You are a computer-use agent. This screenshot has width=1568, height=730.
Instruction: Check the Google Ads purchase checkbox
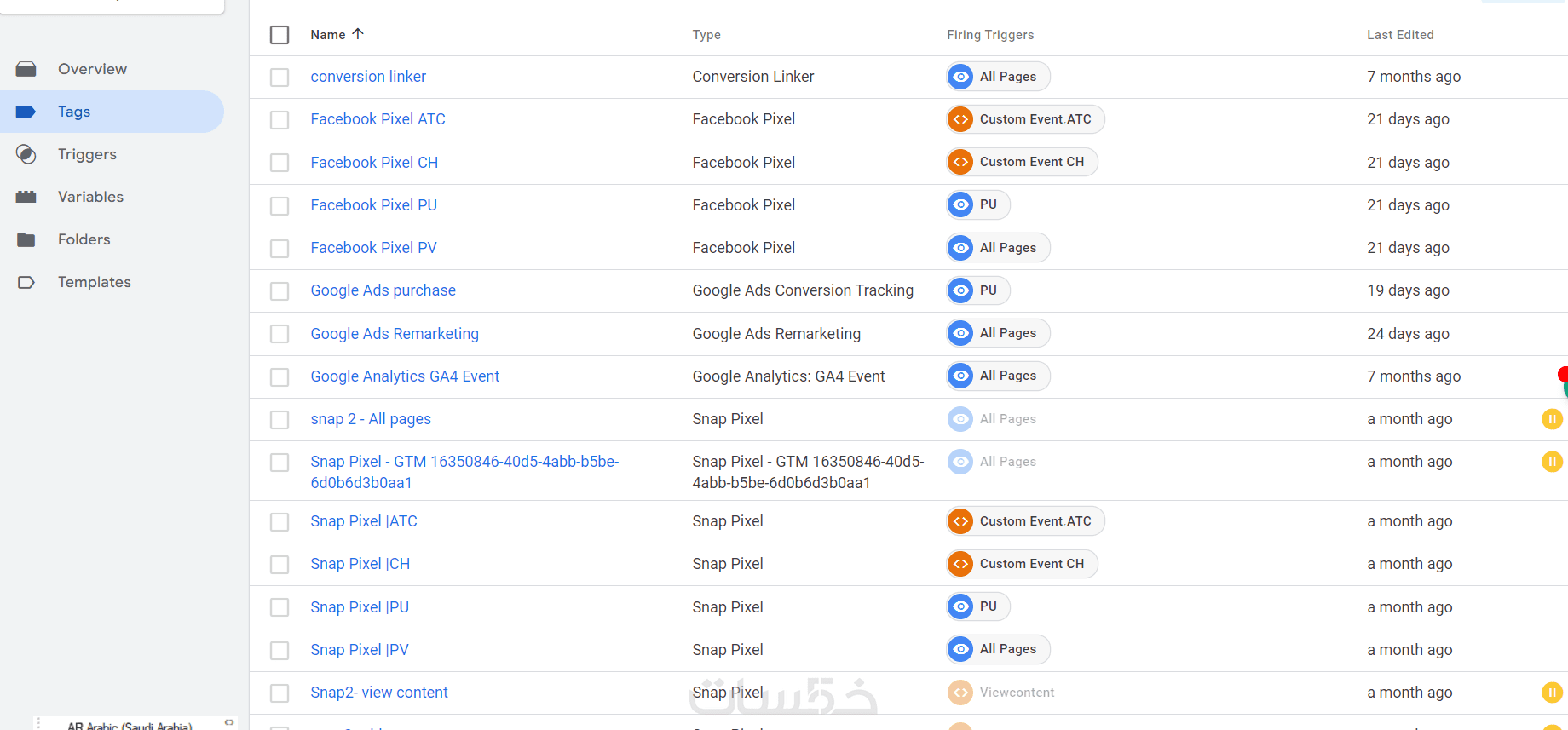click(x=280, y=291)
